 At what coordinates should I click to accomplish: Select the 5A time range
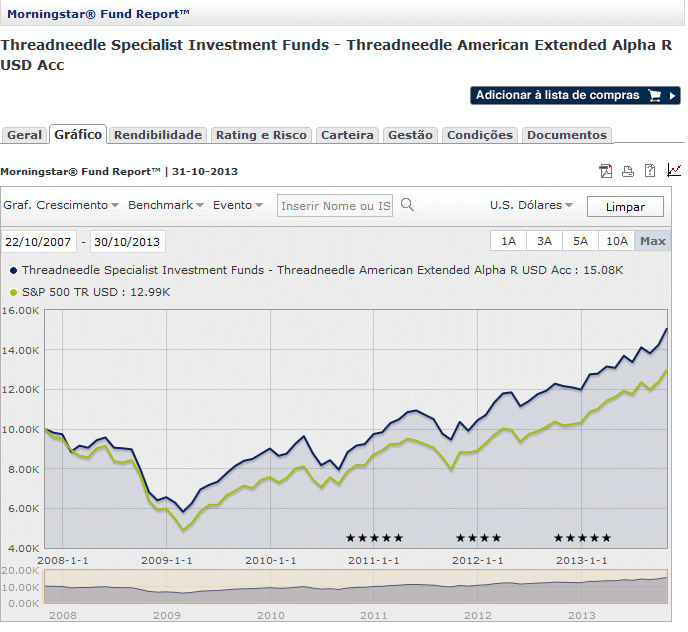[x=580, y=241]
